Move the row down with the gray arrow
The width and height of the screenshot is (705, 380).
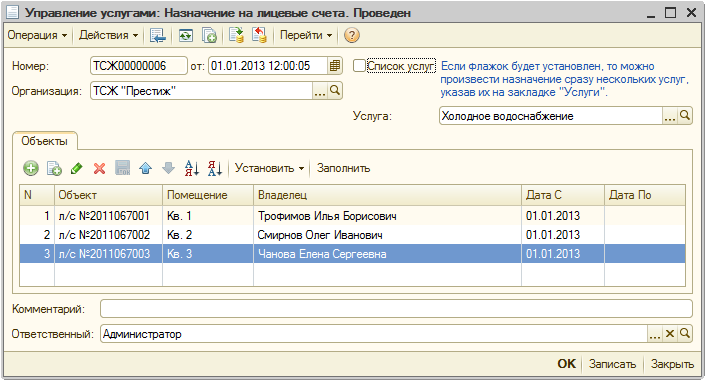point(169,169)
